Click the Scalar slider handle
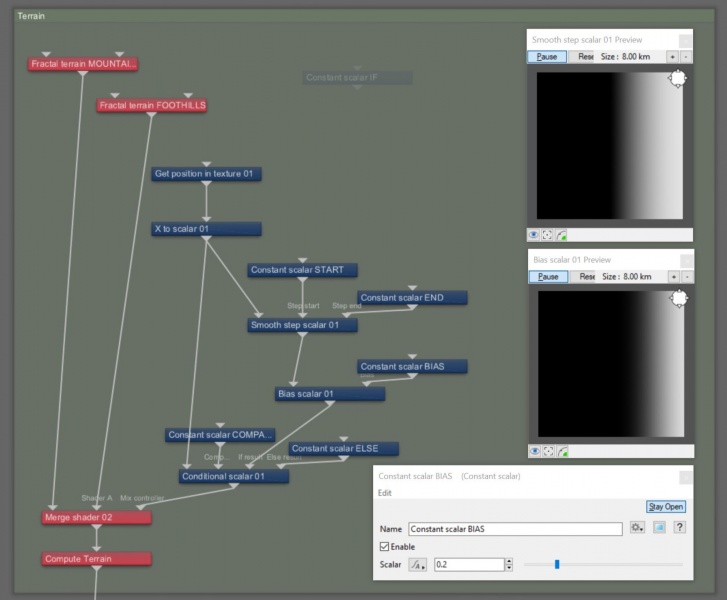This screenshot has height=600, width=727. 557,564
